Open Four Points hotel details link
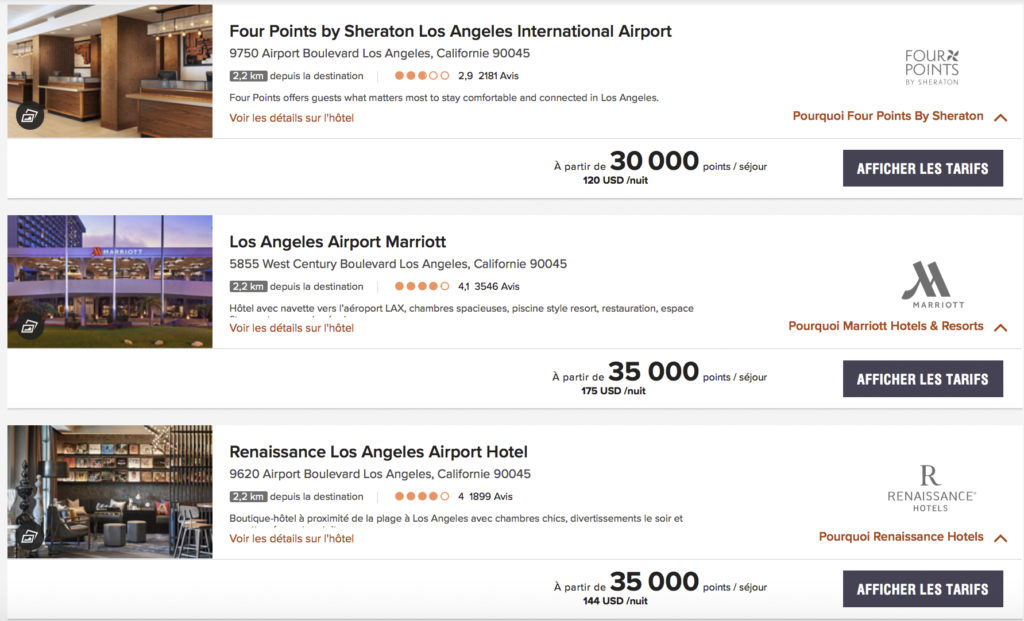 (x=291, y=118)
